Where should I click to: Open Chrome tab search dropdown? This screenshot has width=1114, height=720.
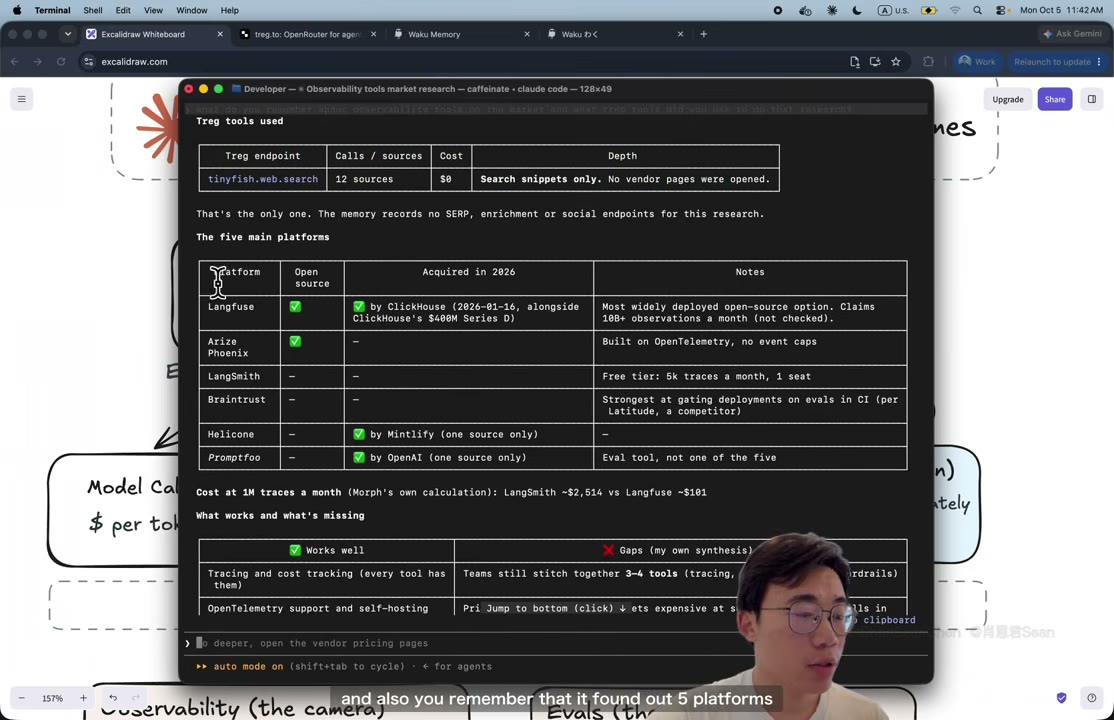pos(67,34)
